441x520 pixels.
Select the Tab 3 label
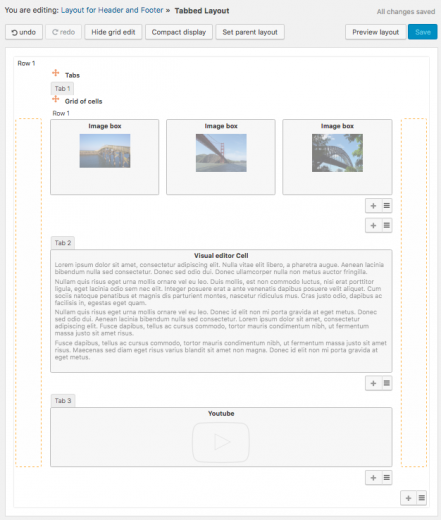point(63,400)
